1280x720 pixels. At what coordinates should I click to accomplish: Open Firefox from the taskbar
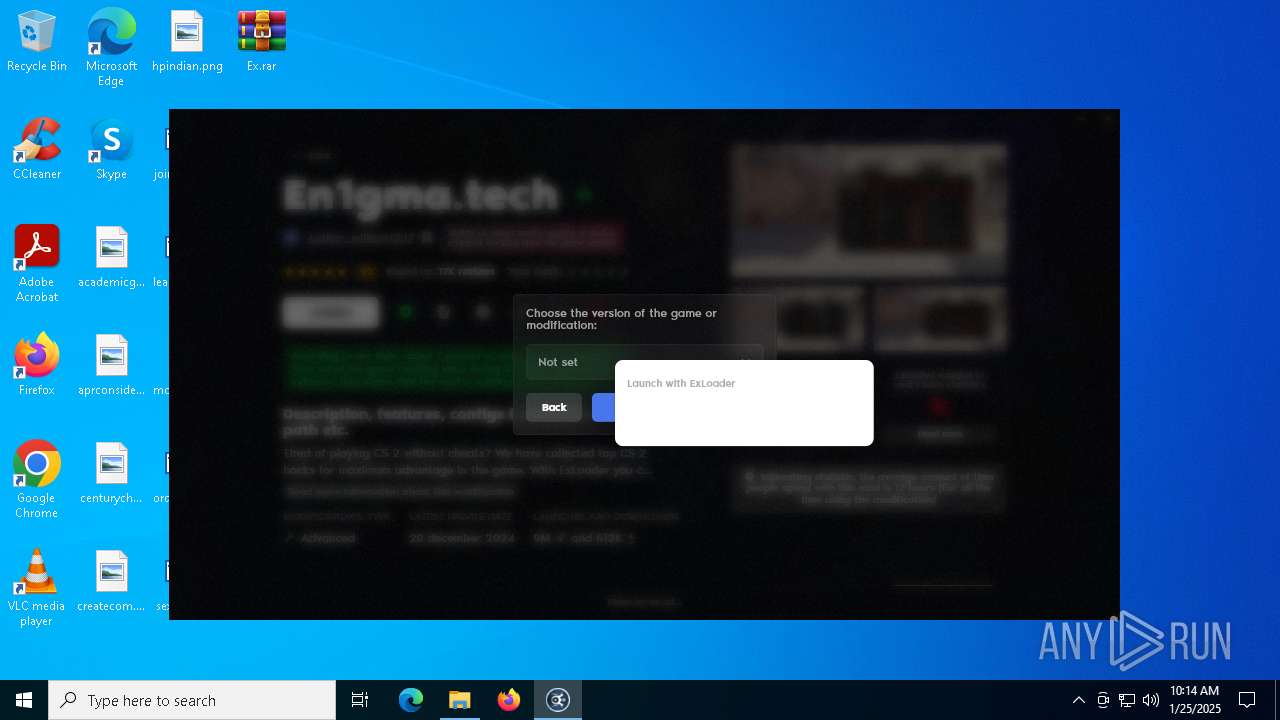[x=509, y=700]
